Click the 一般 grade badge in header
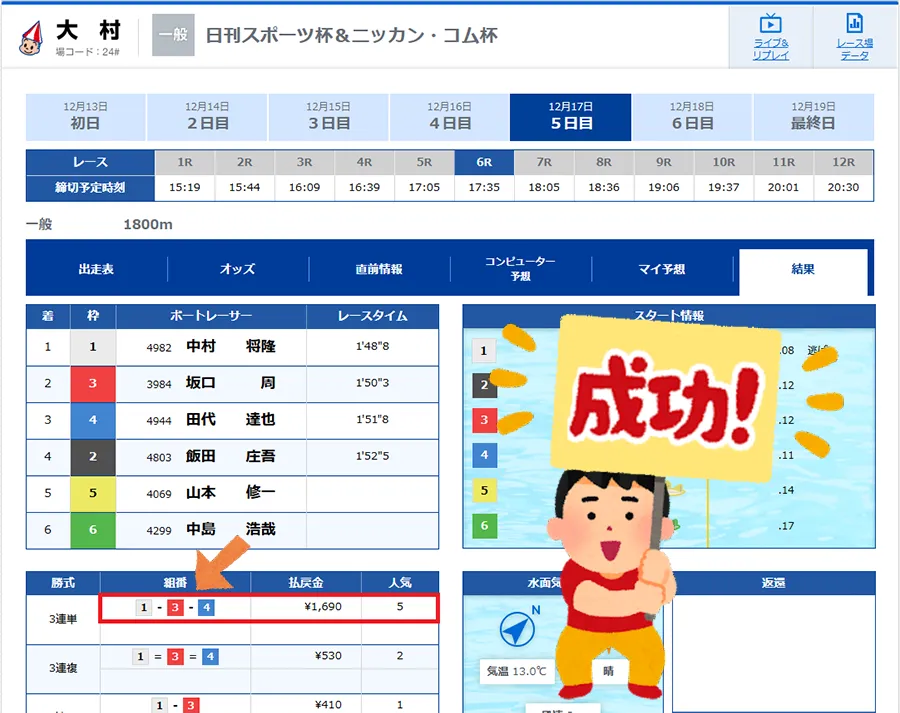900x713 pixels. point(172,35)
